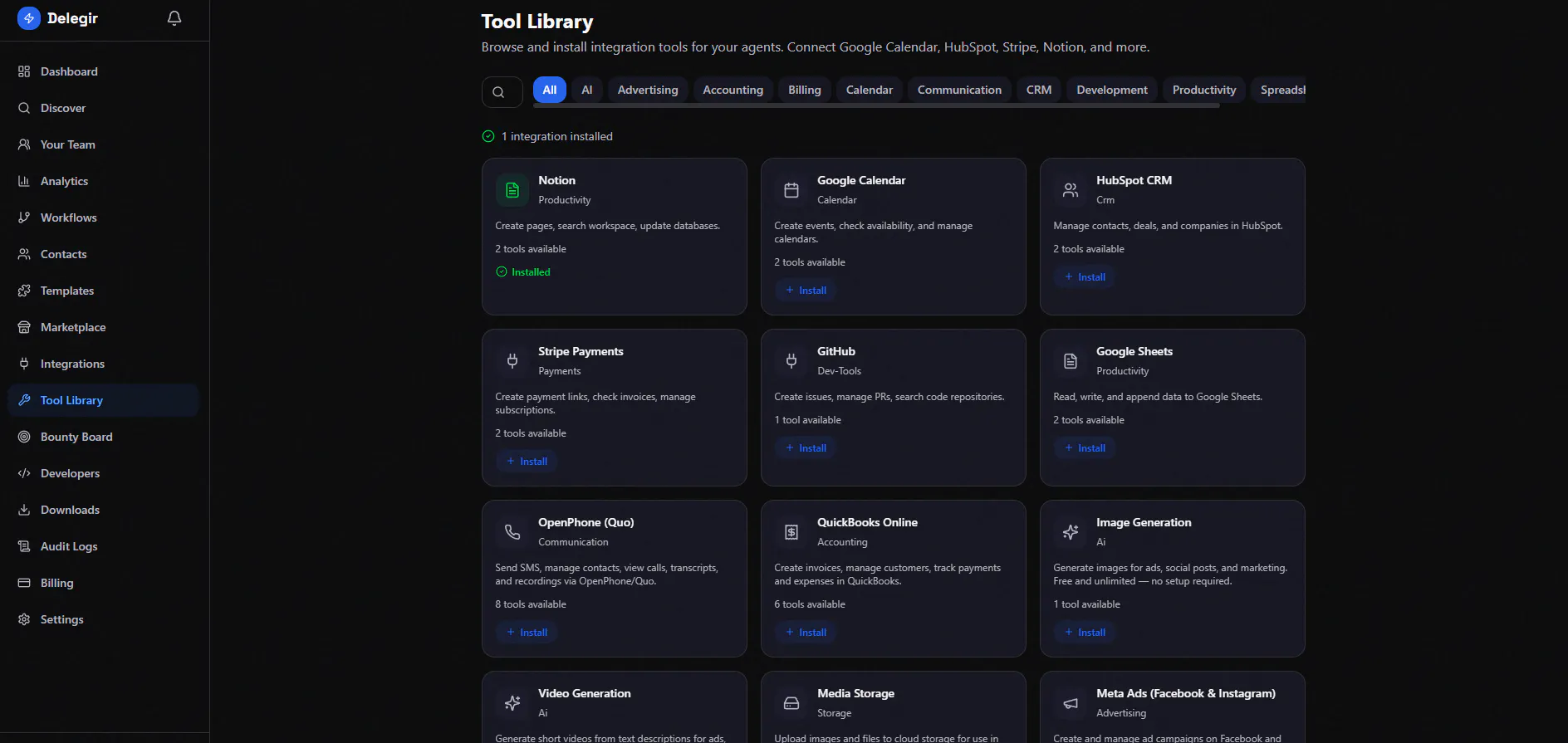
Task: Select the All category filter
Action: (550, 90)
